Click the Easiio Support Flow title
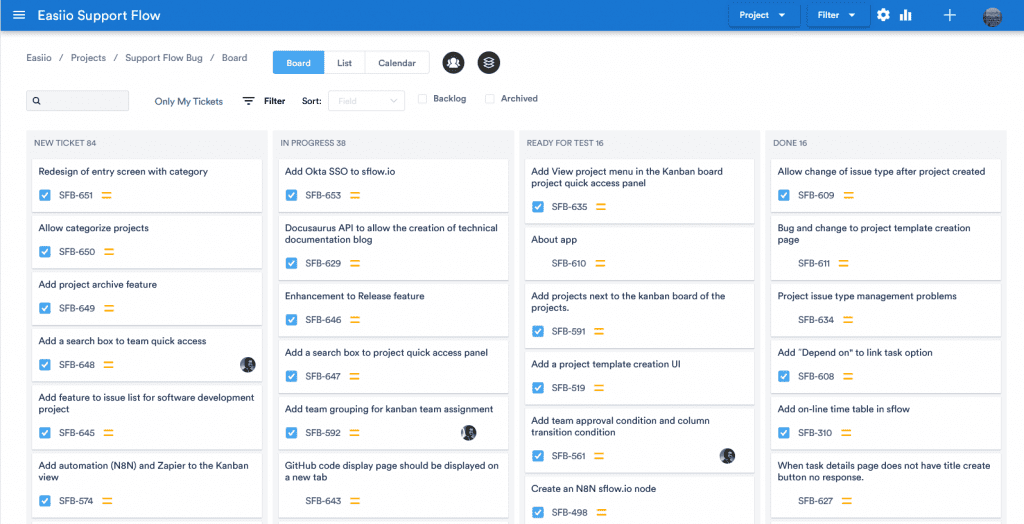Image resolution: width=1024 pixels, height=524 pixels. tap(99, 15)
